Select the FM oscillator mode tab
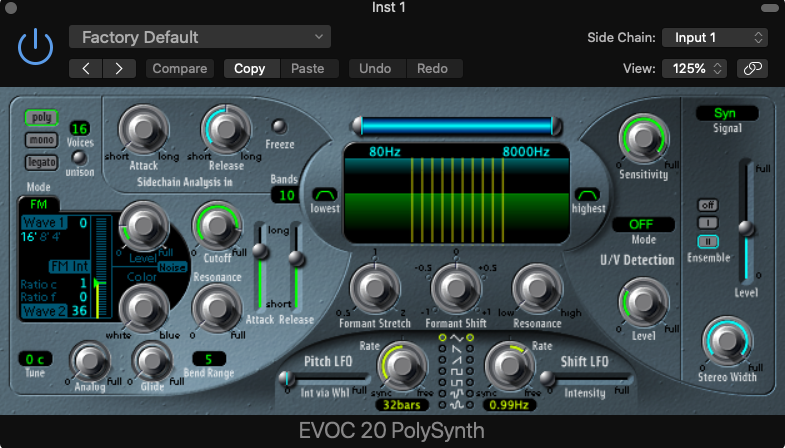 tap(39, 204)
